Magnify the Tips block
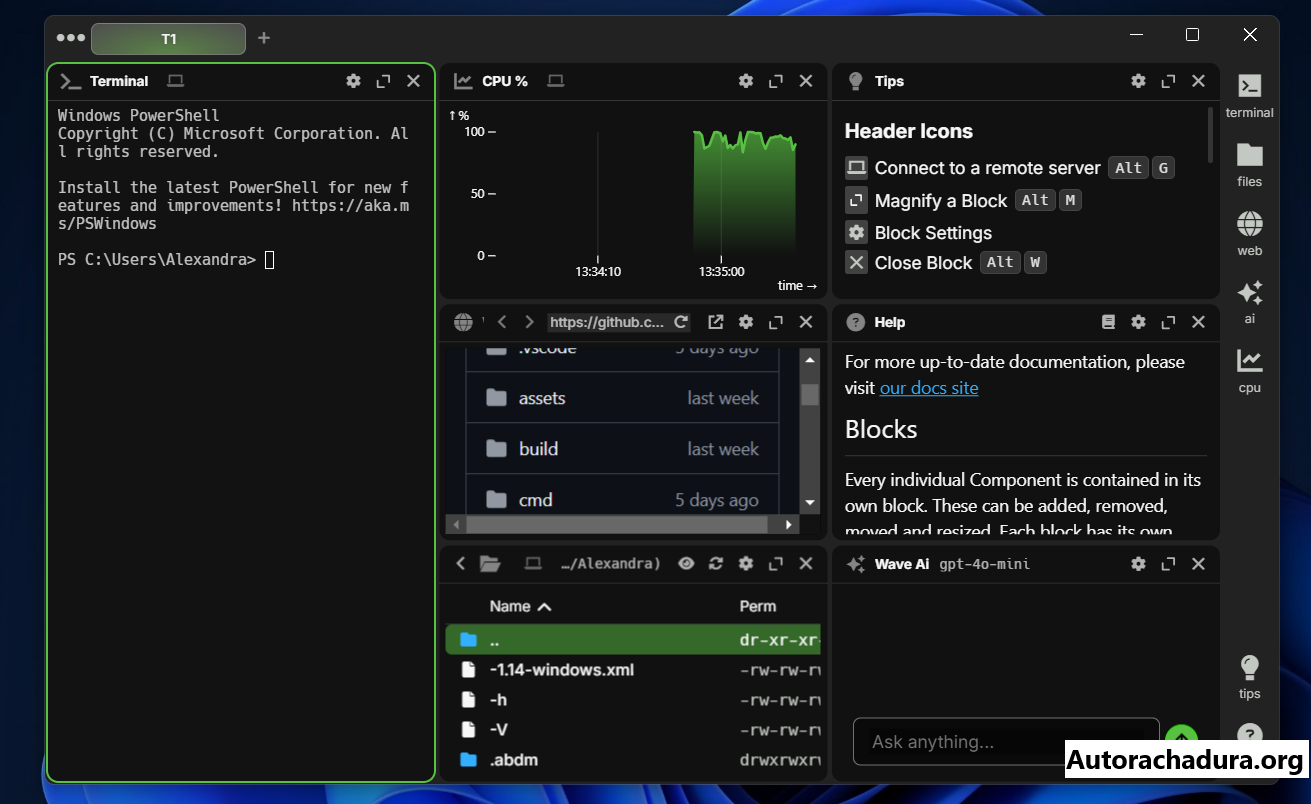This screenshot has width=1311, height=804. (1168, 81)
